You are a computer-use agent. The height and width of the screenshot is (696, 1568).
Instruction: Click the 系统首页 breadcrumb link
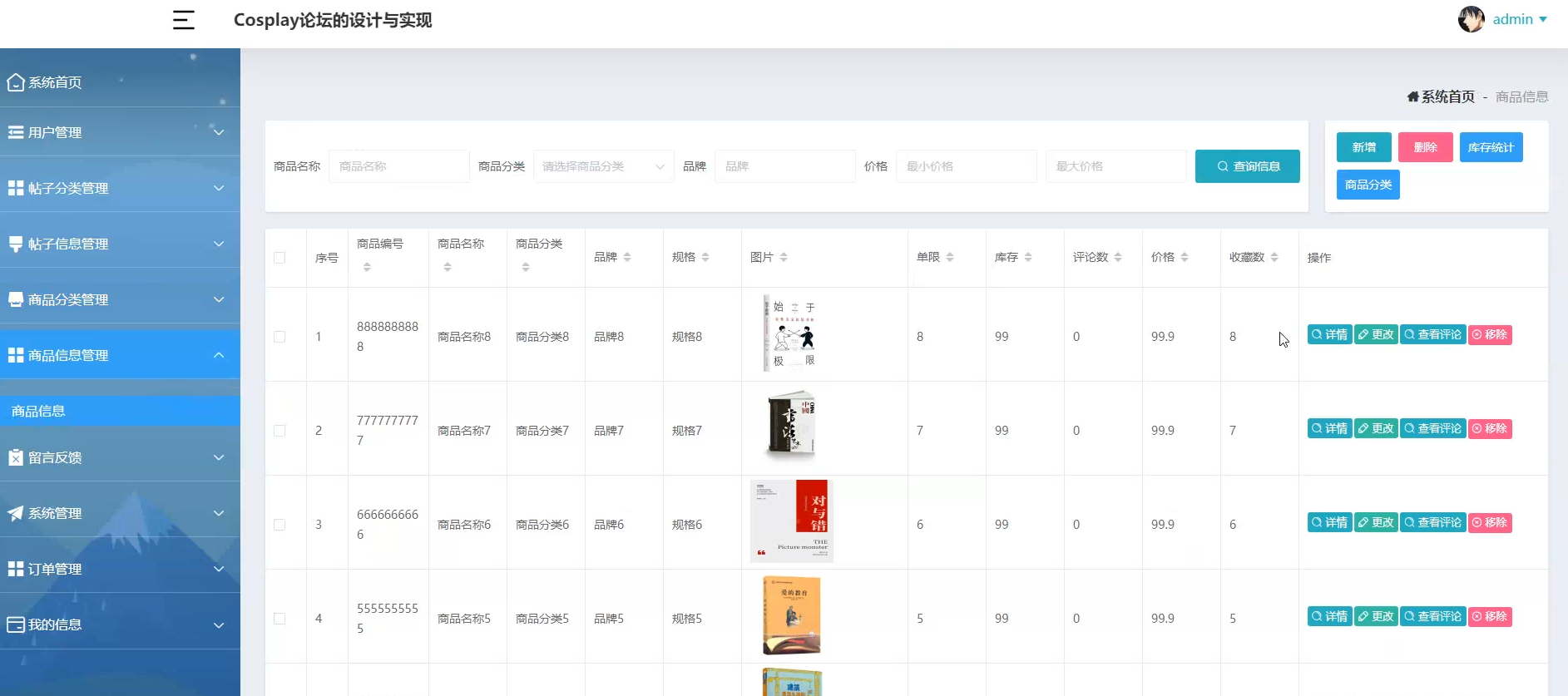(1447, 96)
